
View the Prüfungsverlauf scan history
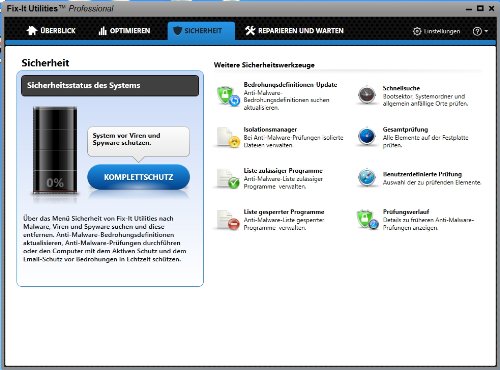tap(406, 212)
